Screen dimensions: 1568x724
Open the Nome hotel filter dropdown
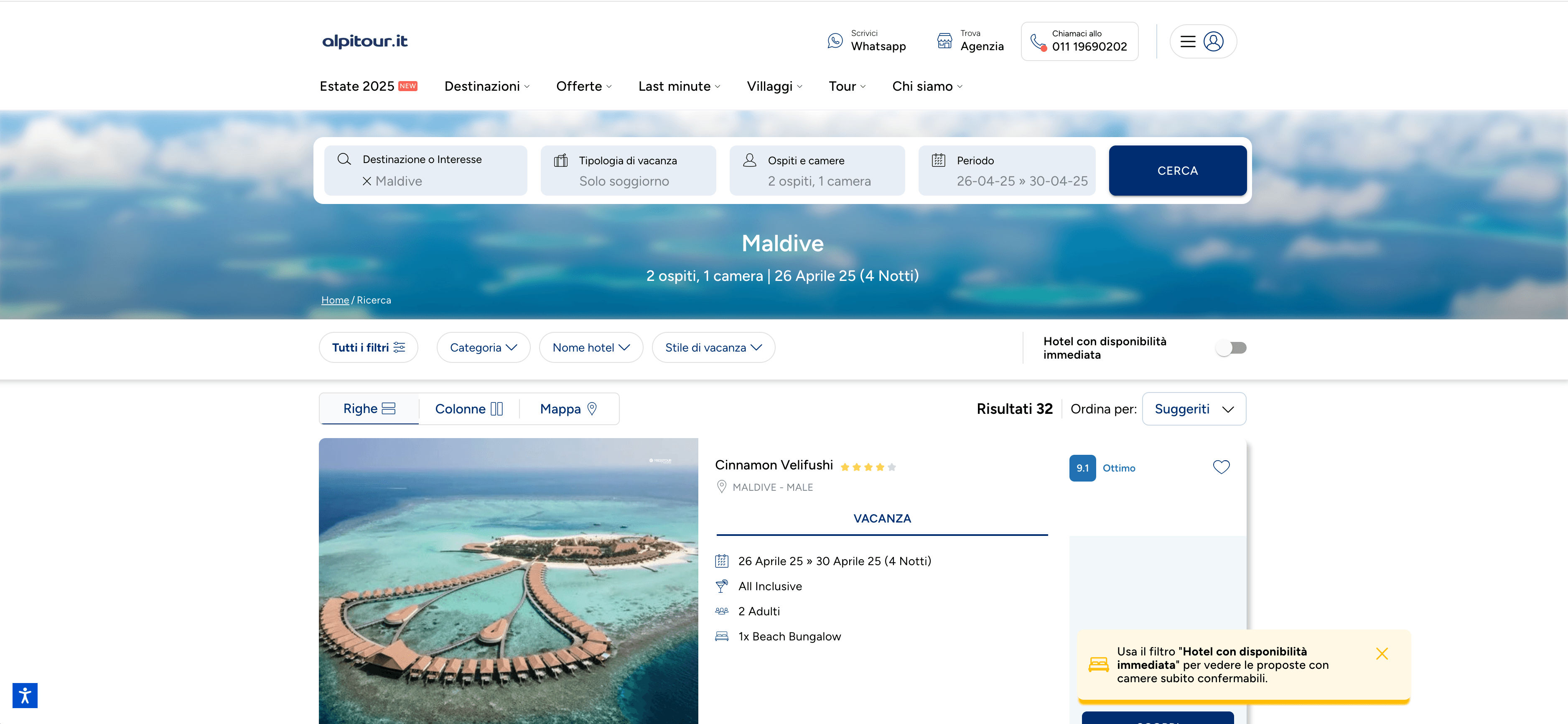[591, 348]
